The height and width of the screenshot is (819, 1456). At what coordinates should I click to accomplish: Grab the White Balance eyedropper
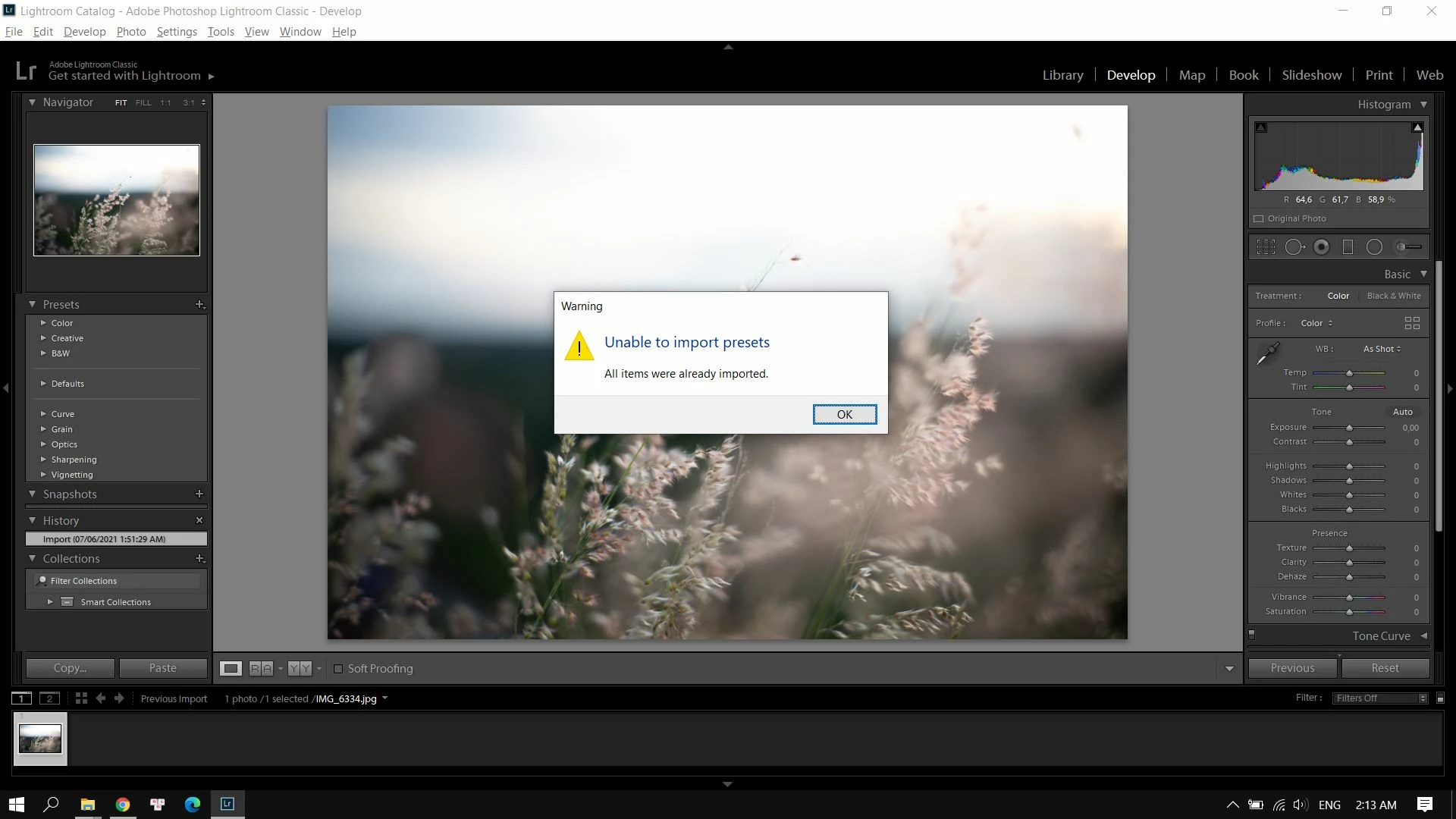click(1267, 353)
